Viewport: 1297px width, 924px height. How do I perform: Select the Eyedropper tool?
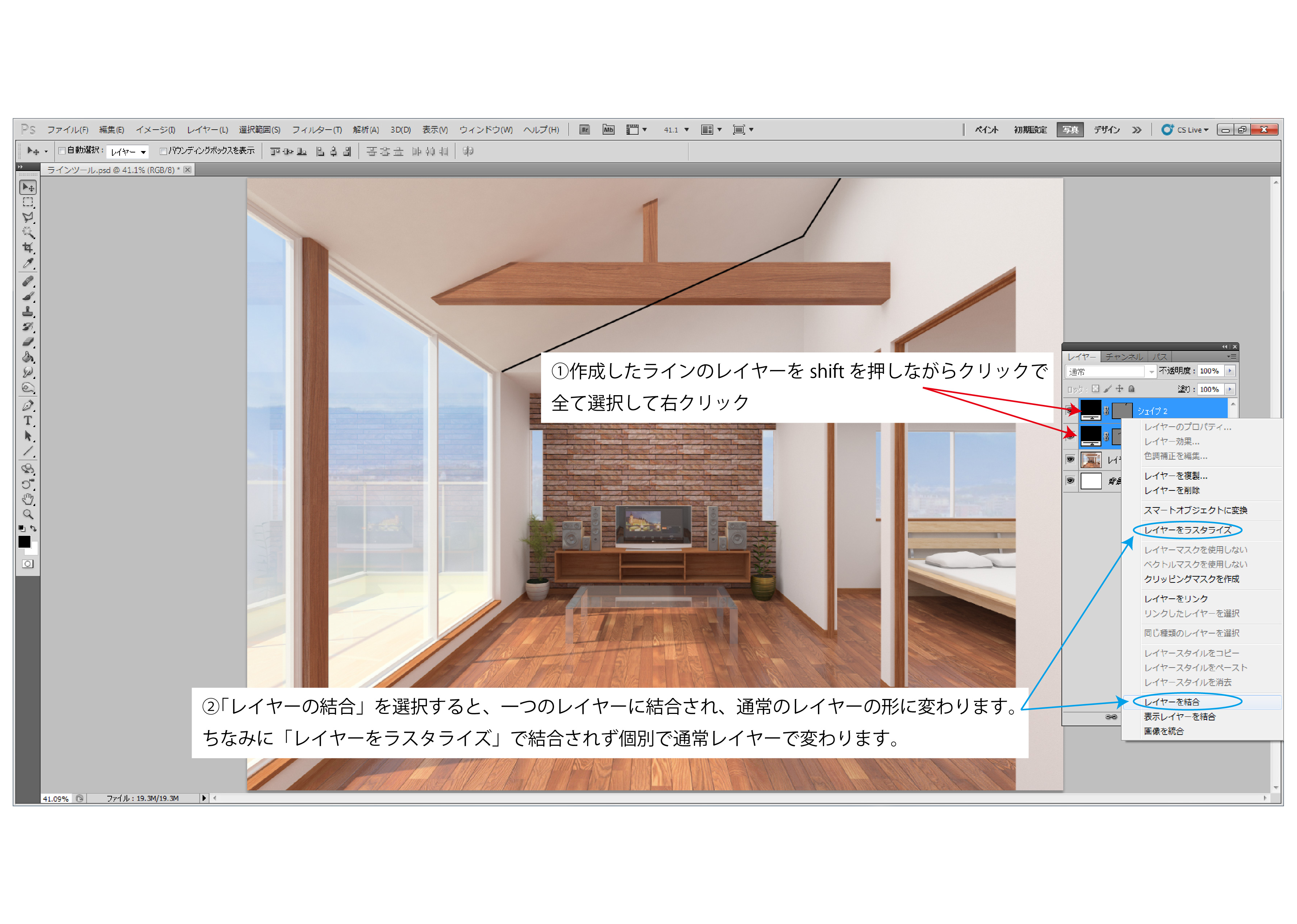coord(27,263)
